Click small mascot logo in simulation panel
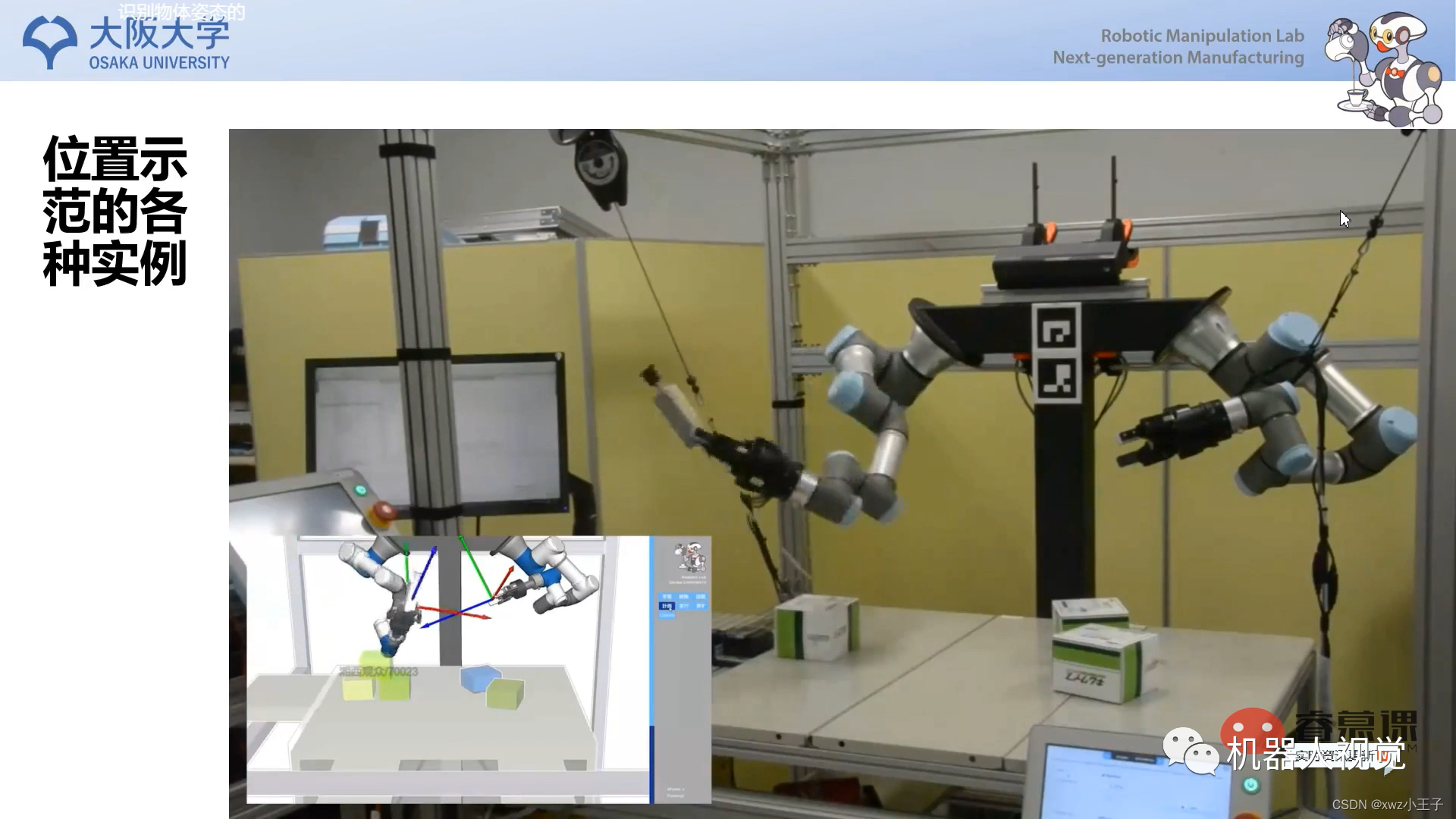The width and height of the screenshot is (1456, 819). [x=691, y=557]
